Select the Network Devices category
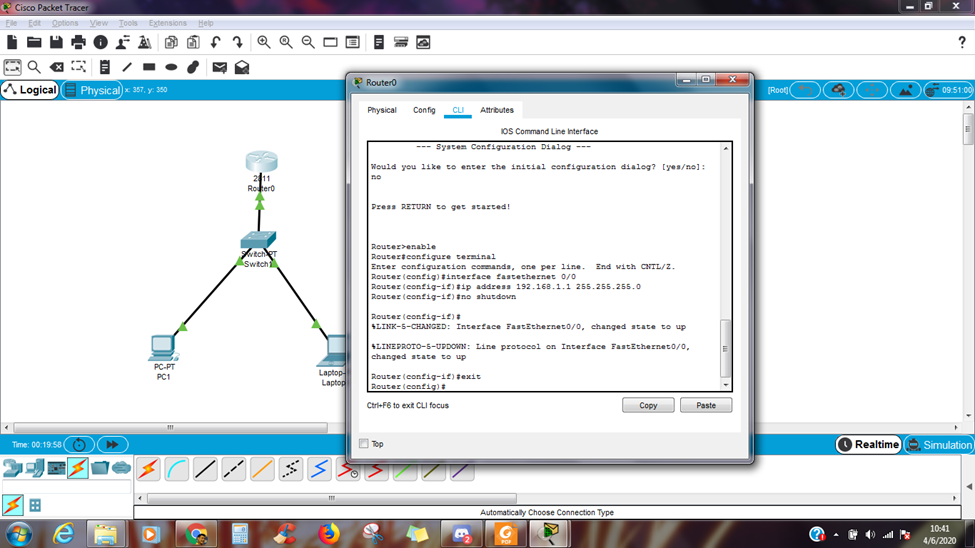Image resolution: width=975 pixels, height=548 pixels. [x=12, y=468]
